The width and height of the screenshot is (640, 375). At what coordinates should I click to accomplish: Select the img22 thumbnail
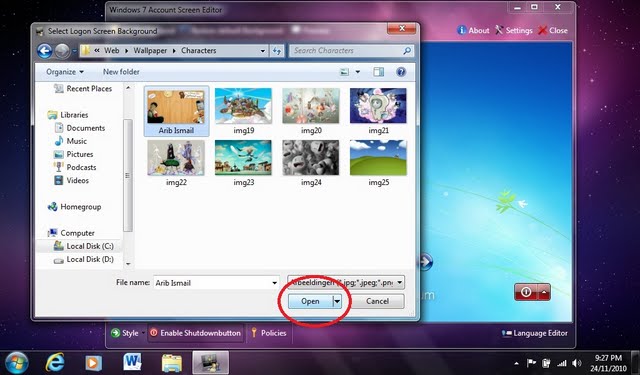point(176,163)
